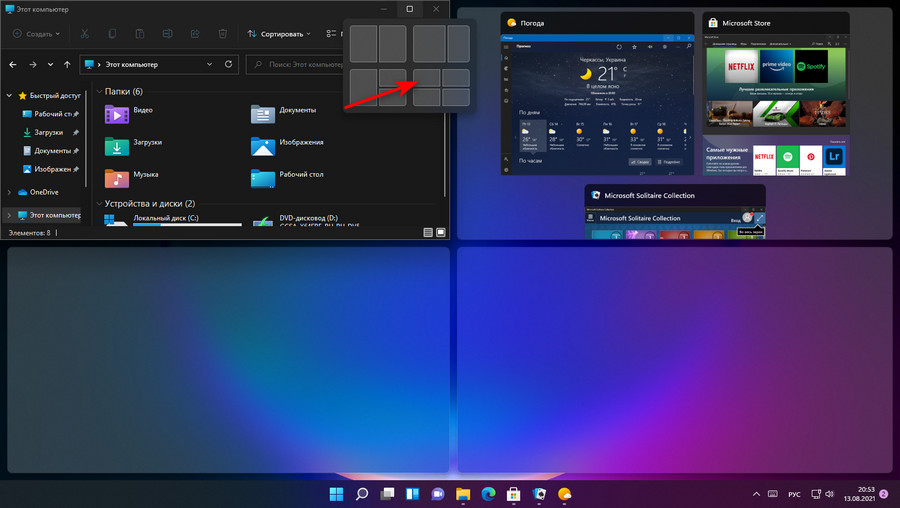The width and height of the screenshot is (900, 508).
Task: Open Solitaire cards icon on taskbar
Action: coord(539,494)
